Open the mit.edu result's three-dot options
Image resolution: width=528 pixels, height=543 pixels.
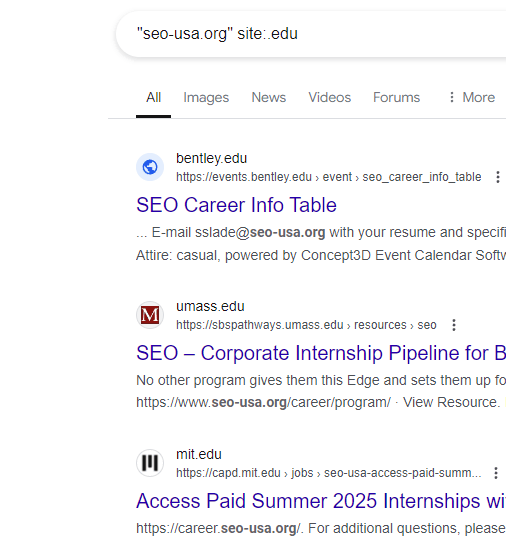click(496, 473)
